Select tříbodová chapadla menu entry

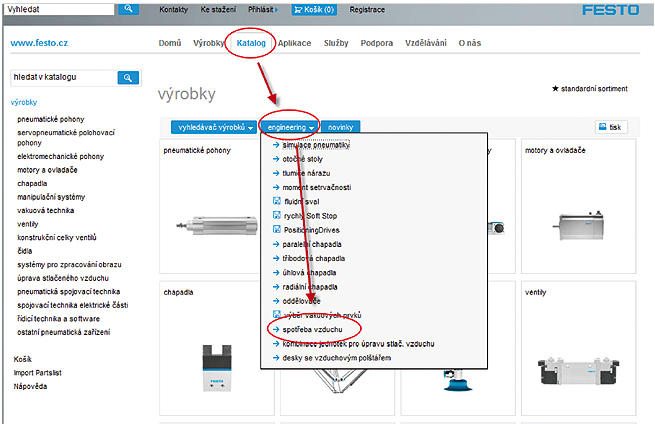309,259
